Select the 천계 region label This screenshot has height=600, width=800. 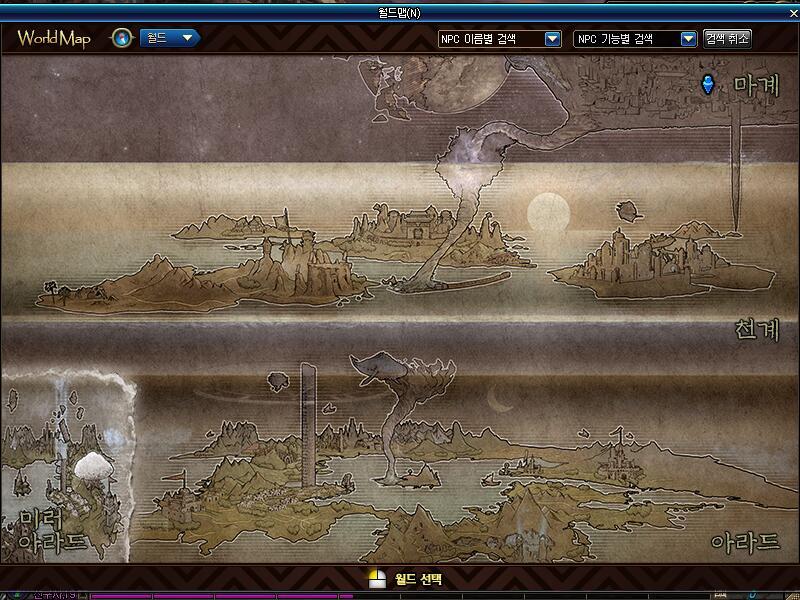[x=757, y=330]
